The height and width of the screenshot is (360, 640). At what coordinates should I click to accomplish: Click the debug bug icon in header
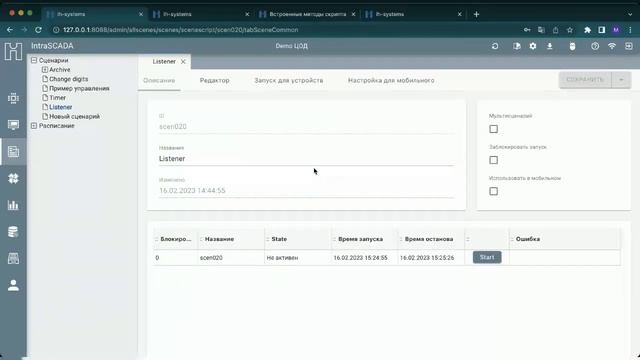point(572,46)
